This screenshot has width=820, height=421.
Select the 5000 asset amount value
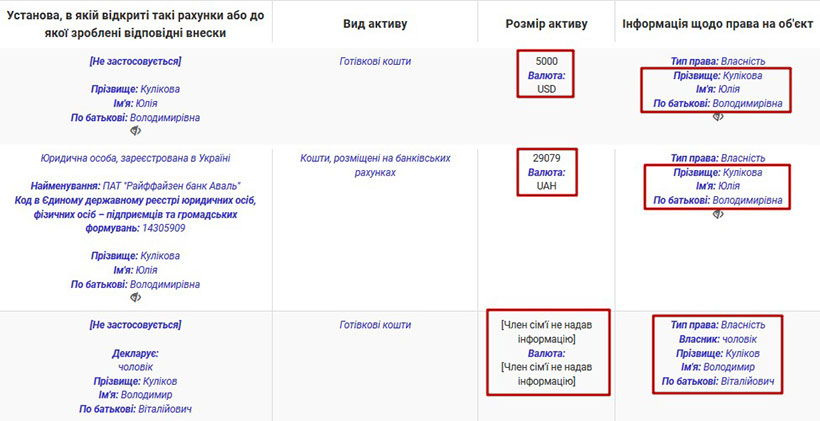tap(546, 61)
